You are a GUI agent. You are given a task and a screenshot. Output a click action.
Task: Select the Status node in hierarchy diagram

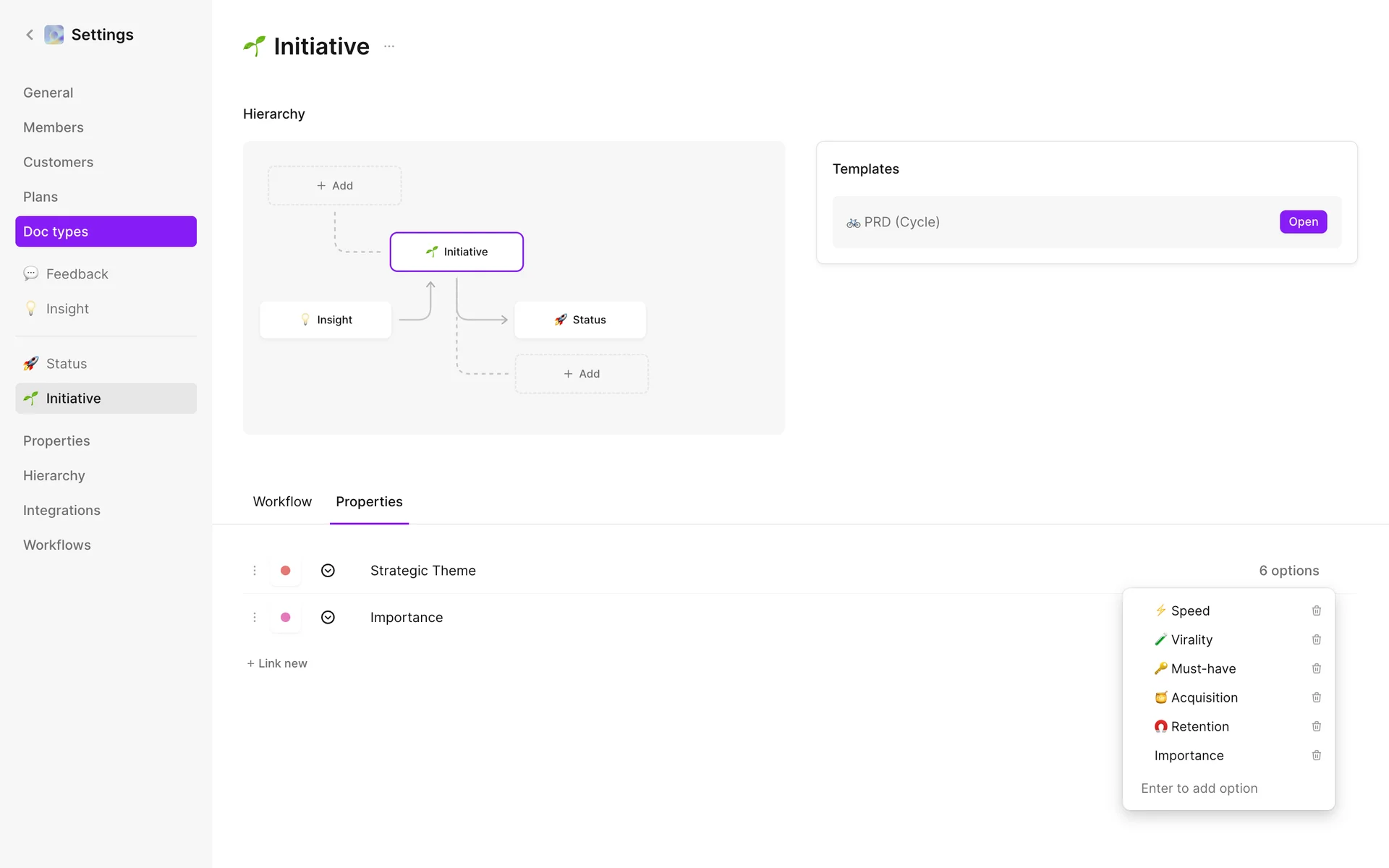coord(580,320)
